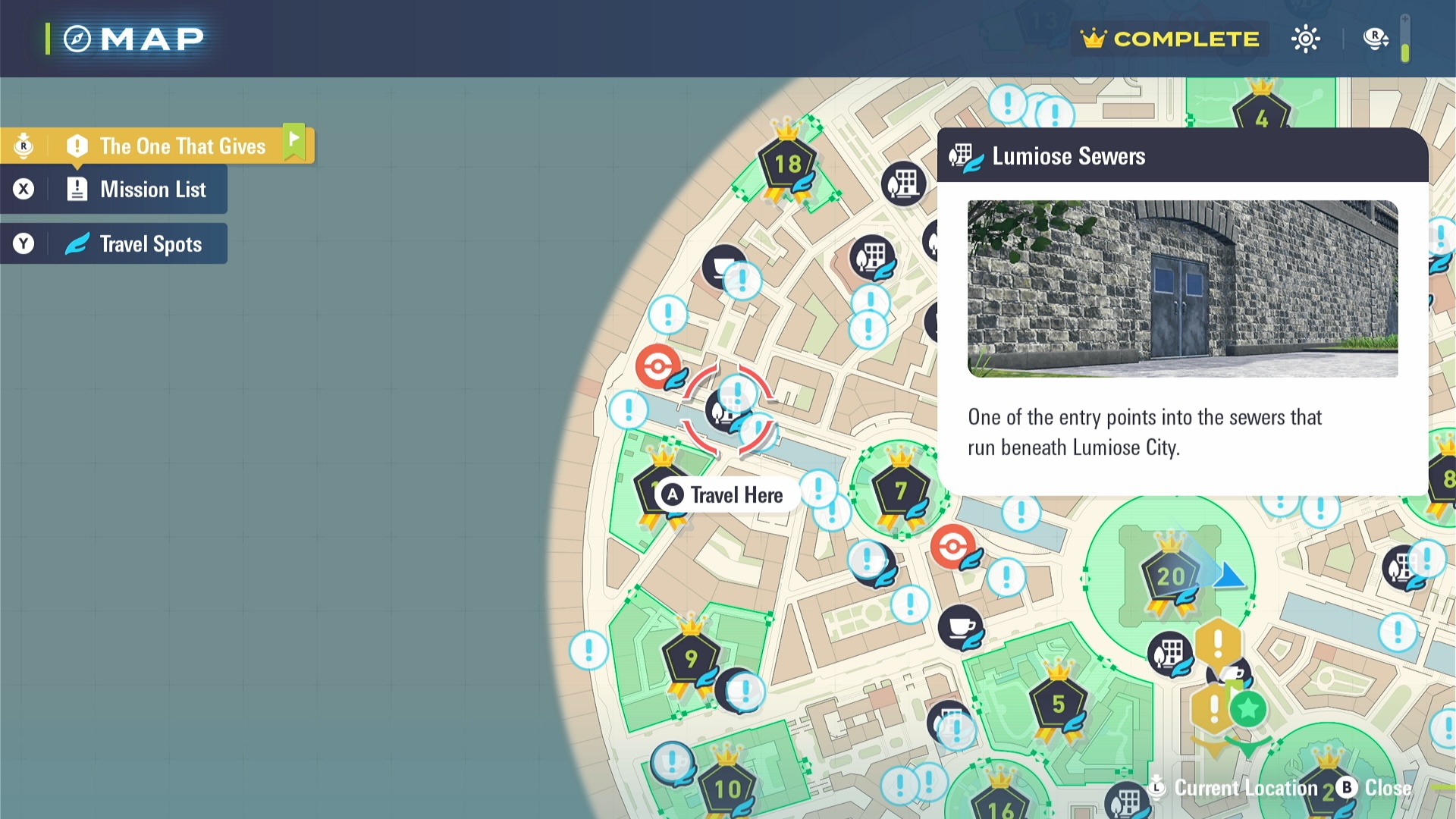Screen dimensions: 1456x819
Task: Click the green zoom level slider
Action: (1405, 52)
